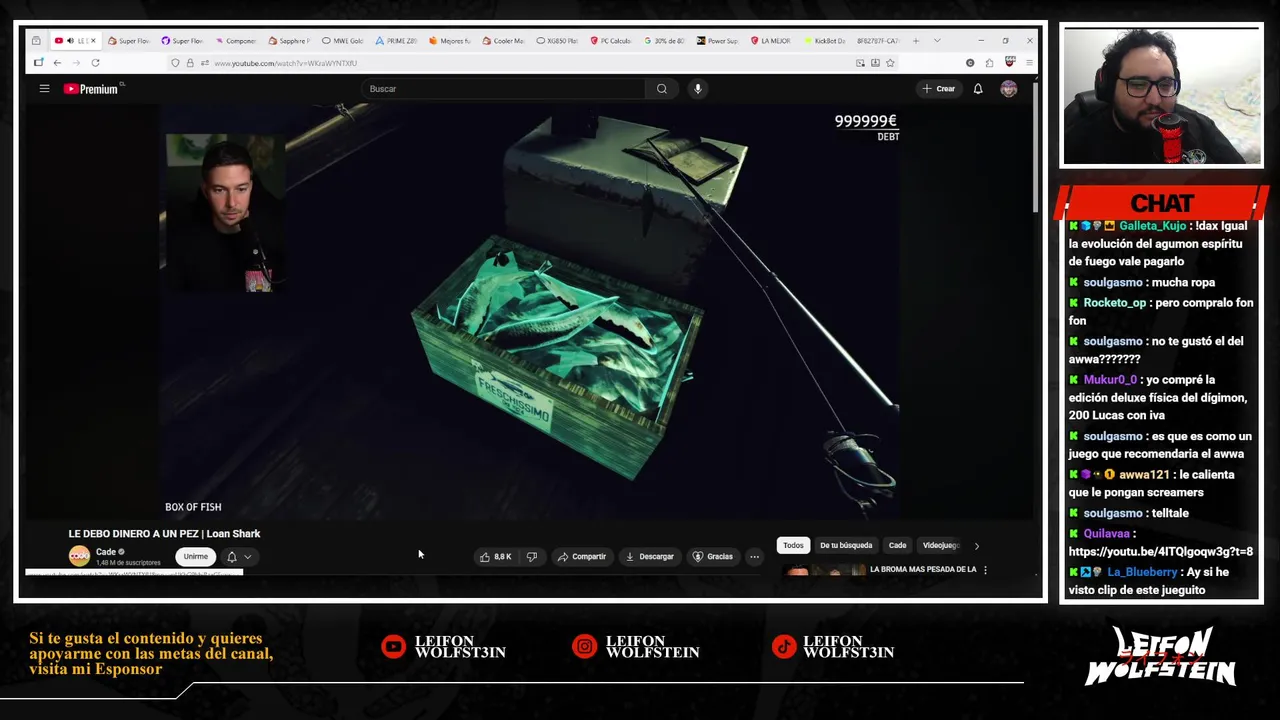Click the dark circular extension icon in toolbar

coord(970,63)
